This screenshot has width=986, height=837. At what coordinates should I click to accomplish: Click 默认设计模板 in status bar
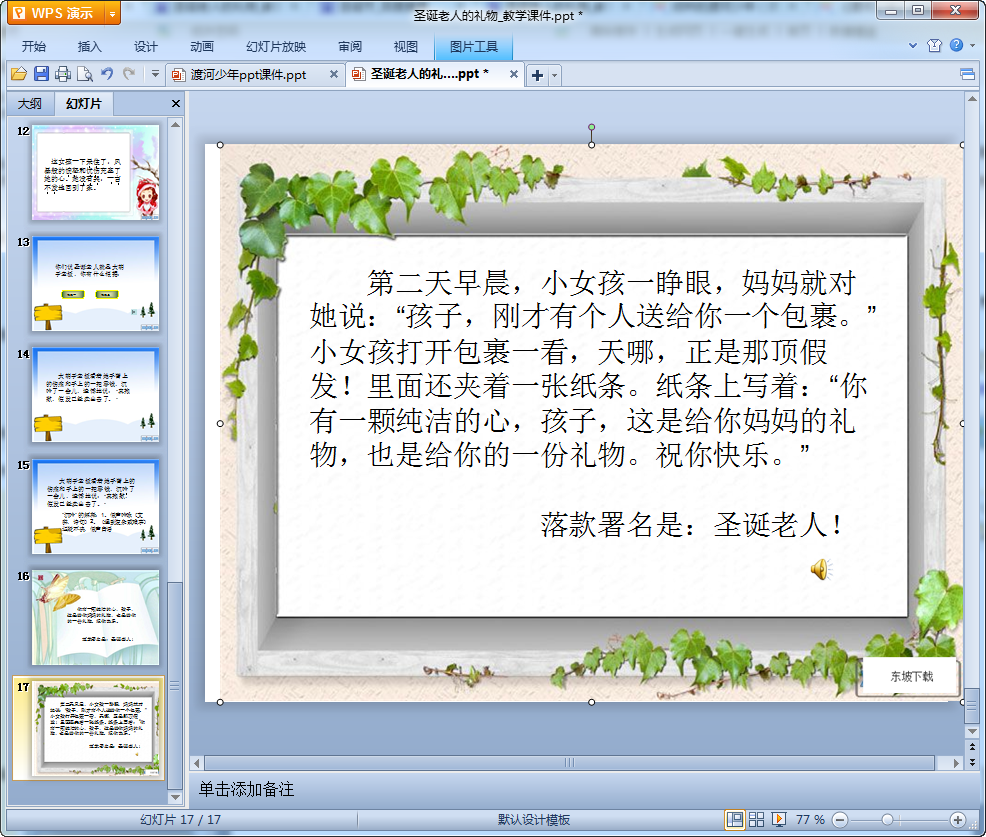(534, 819)
